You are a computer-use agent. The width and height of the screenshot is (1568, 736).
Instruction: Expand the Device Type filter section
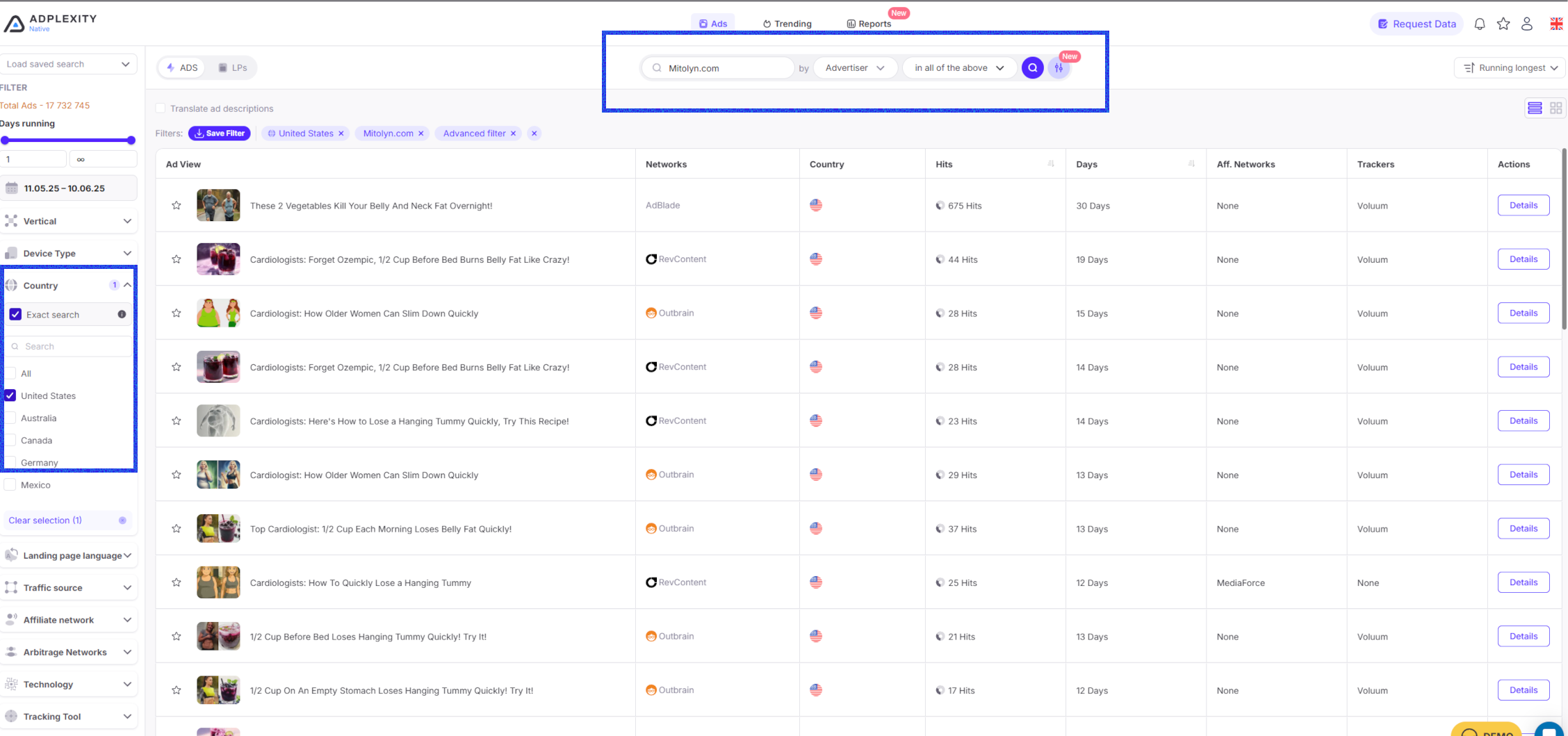tap(69, 253)
